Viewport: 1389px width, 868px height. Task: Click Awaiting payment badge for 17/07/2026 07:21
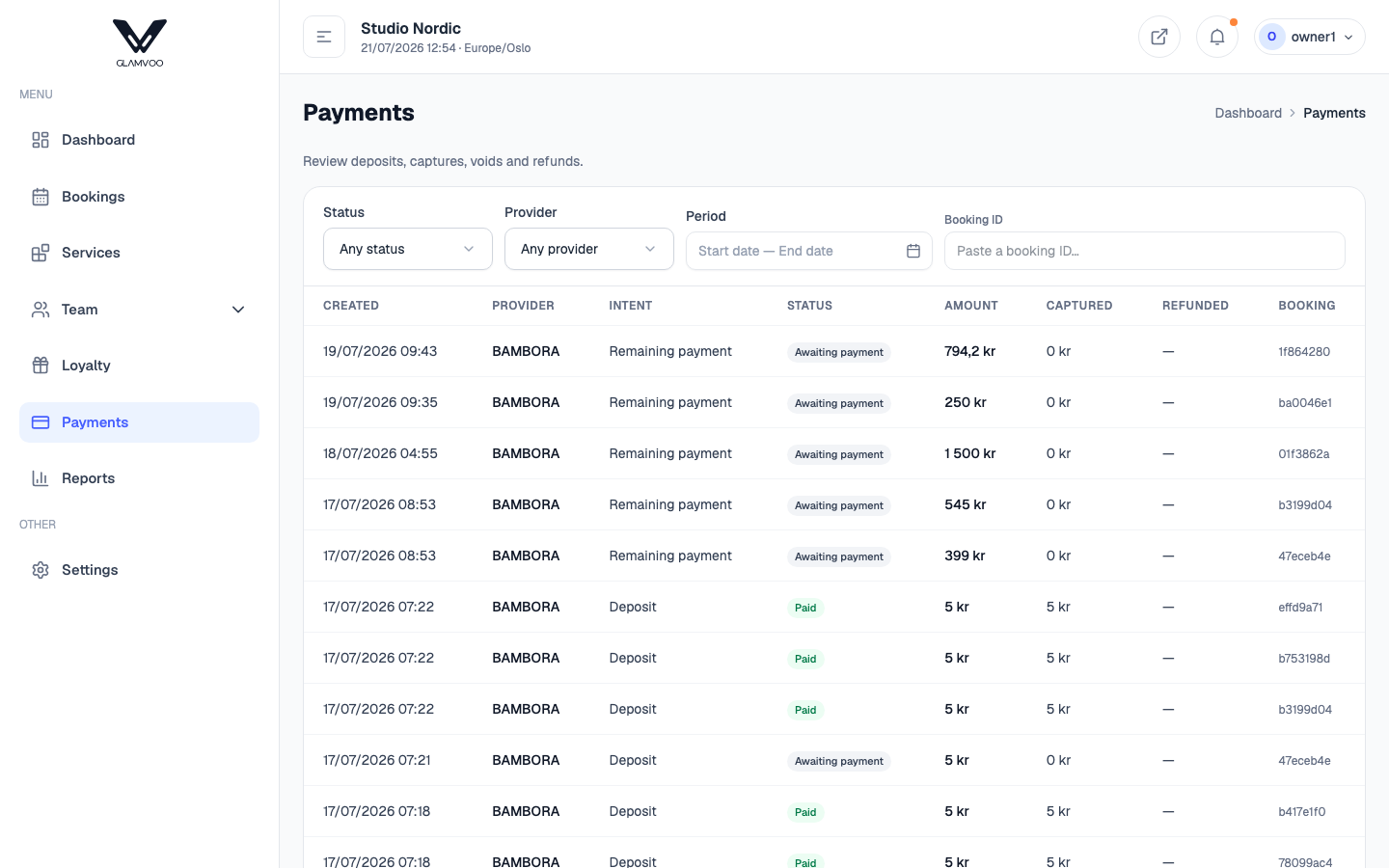point(839,761)
